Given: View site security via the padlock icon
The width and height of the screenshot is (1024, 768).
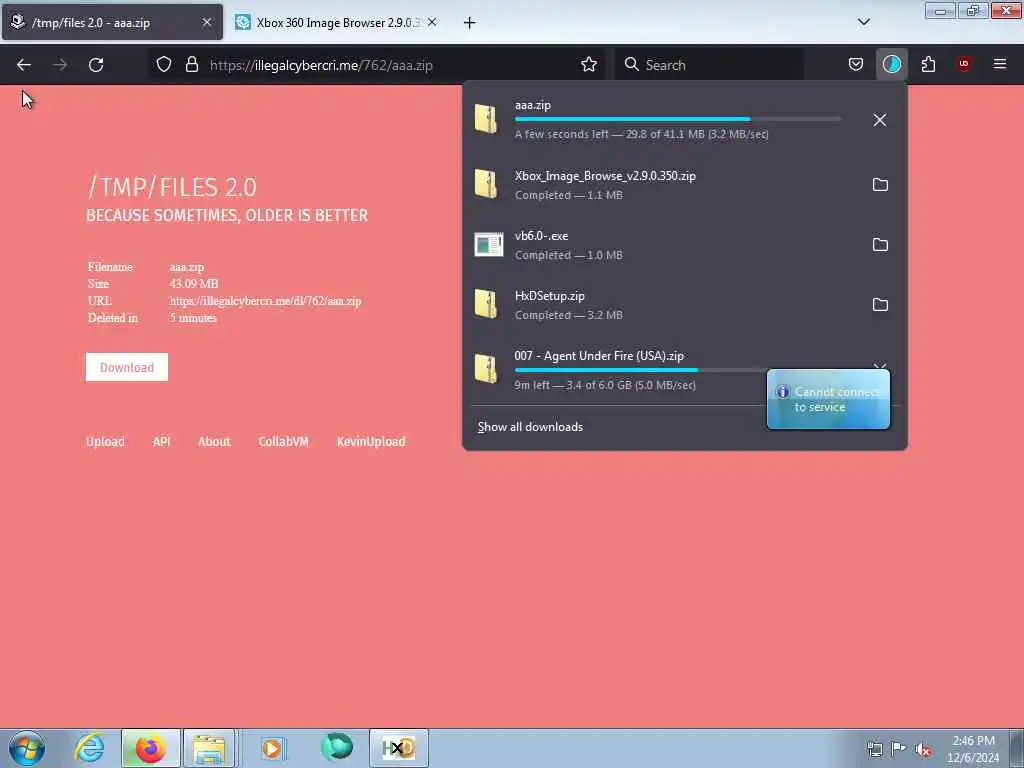Looking at the screenshot, I should [x=191, y=65].
